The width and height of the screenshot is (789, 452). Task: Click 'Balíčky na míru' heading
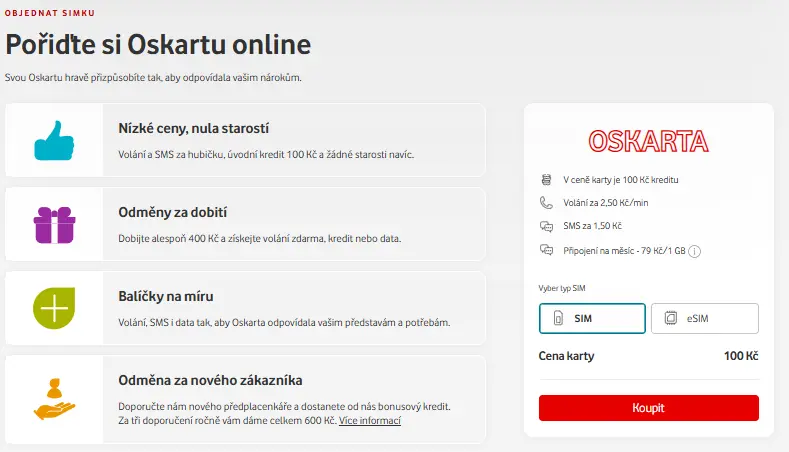[166, 296]
